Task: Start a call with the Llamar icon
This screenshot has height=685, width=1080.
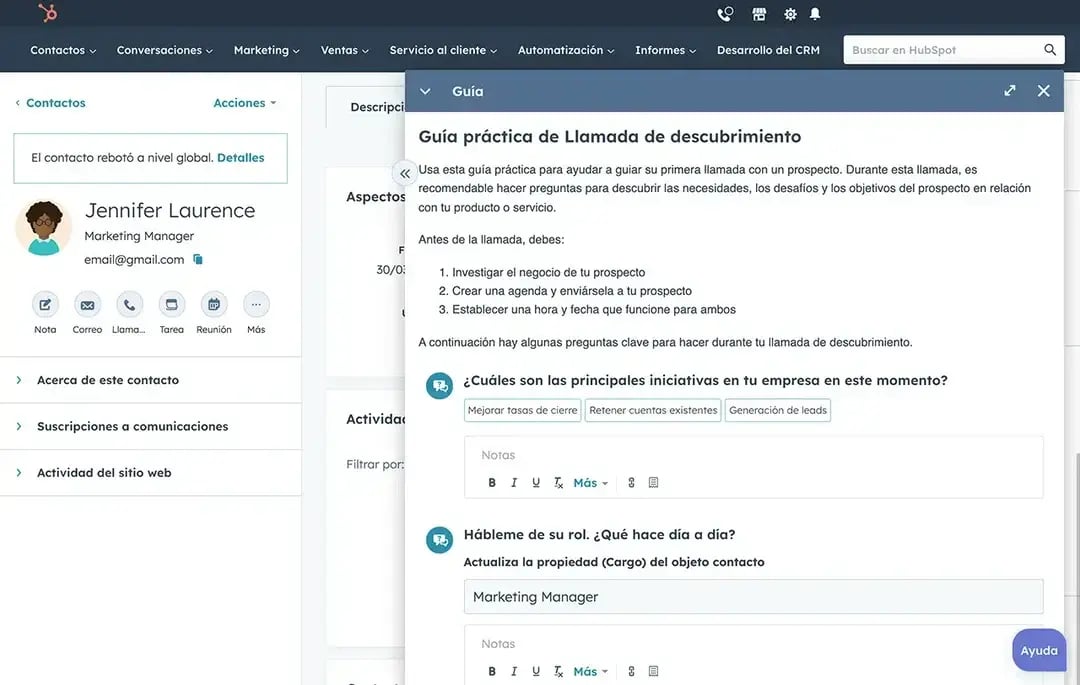Action: click(x=129, y=304)
